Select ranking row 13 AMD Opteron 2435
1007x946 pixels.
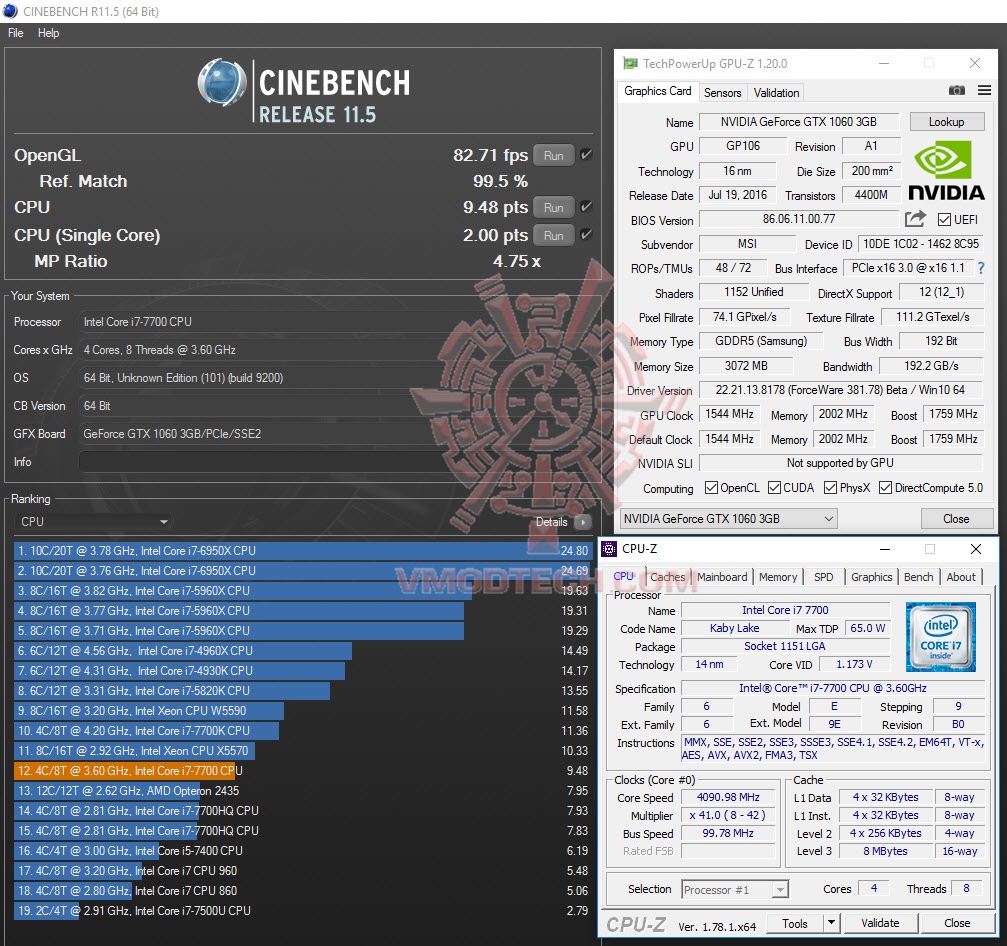[301, 791]
